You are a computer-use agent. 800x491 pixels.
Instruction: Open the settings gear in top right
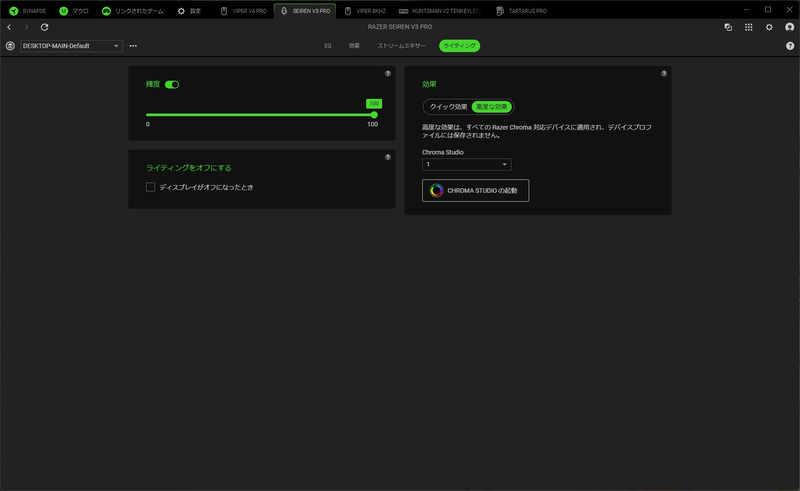coord(769,27)
